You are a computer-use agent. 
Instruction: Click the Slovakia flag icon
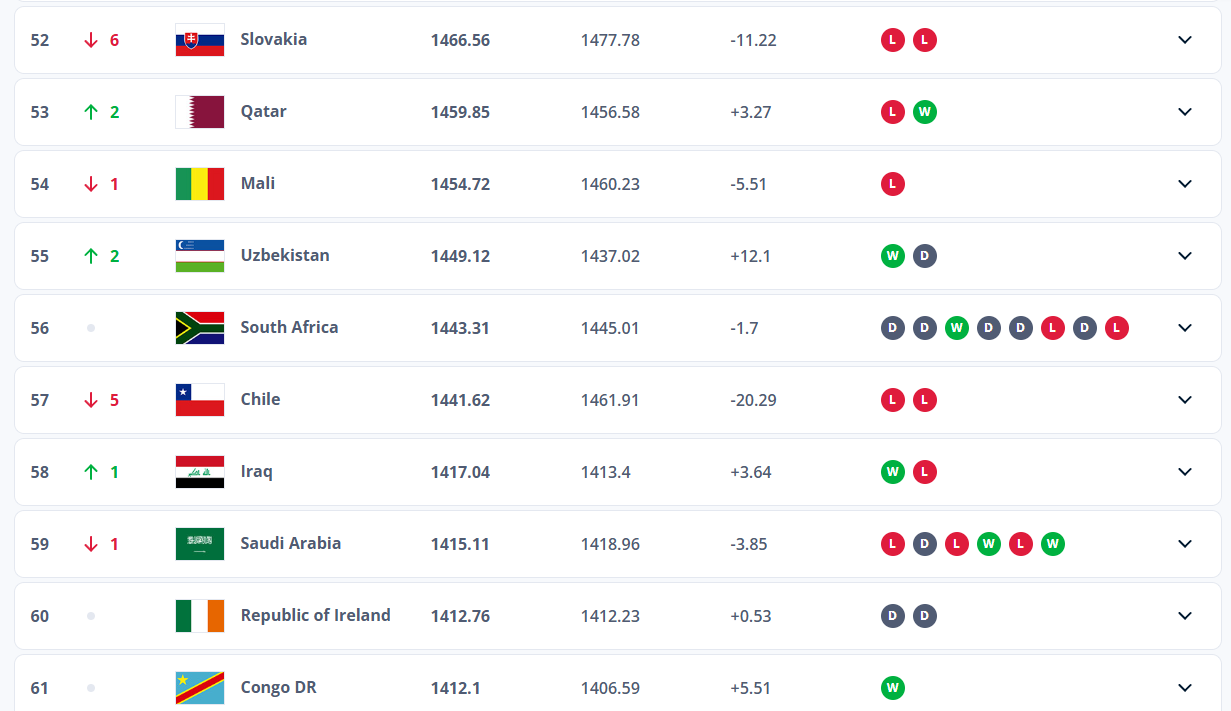[200, 40]
